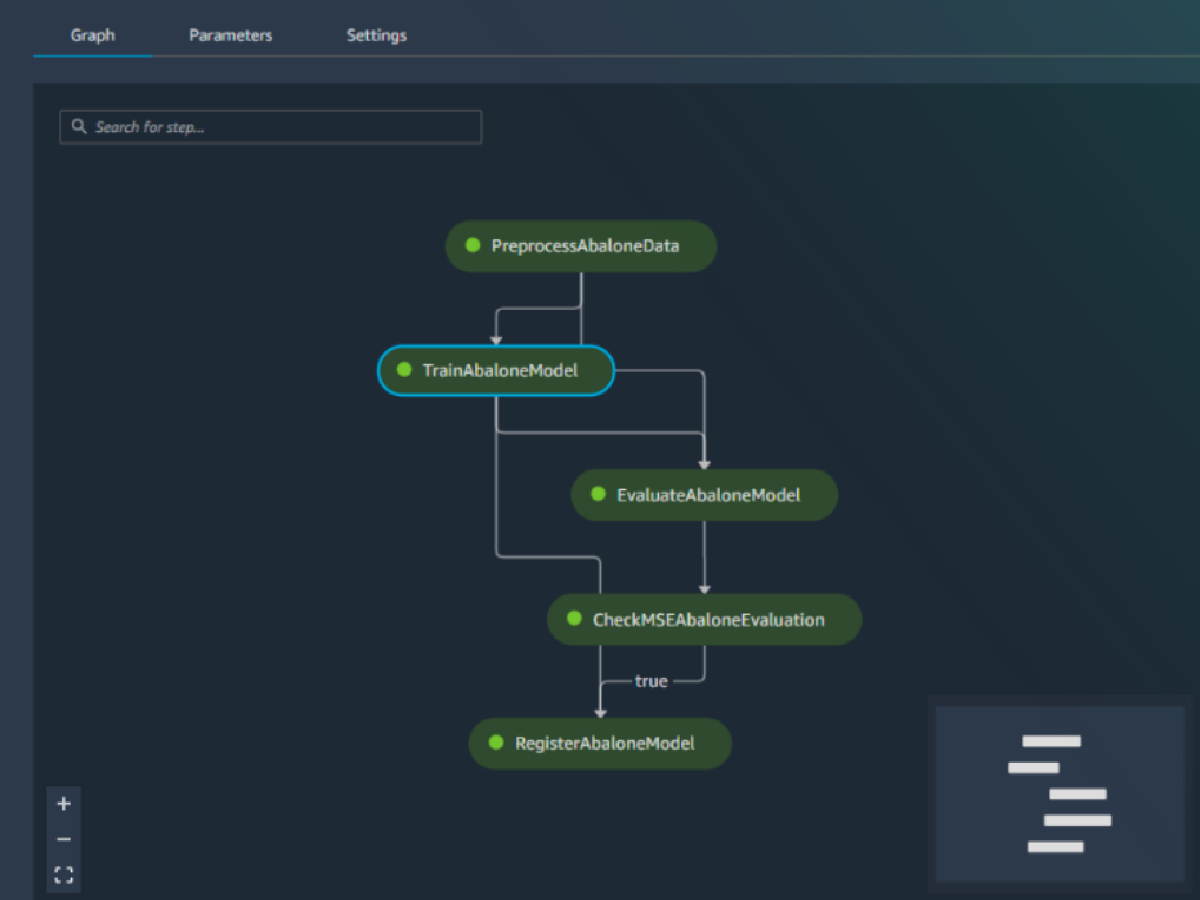The image size is (1200, 900).
Task: Click green status dot on TrainAbaloneModel
Action: click(404, 370)
